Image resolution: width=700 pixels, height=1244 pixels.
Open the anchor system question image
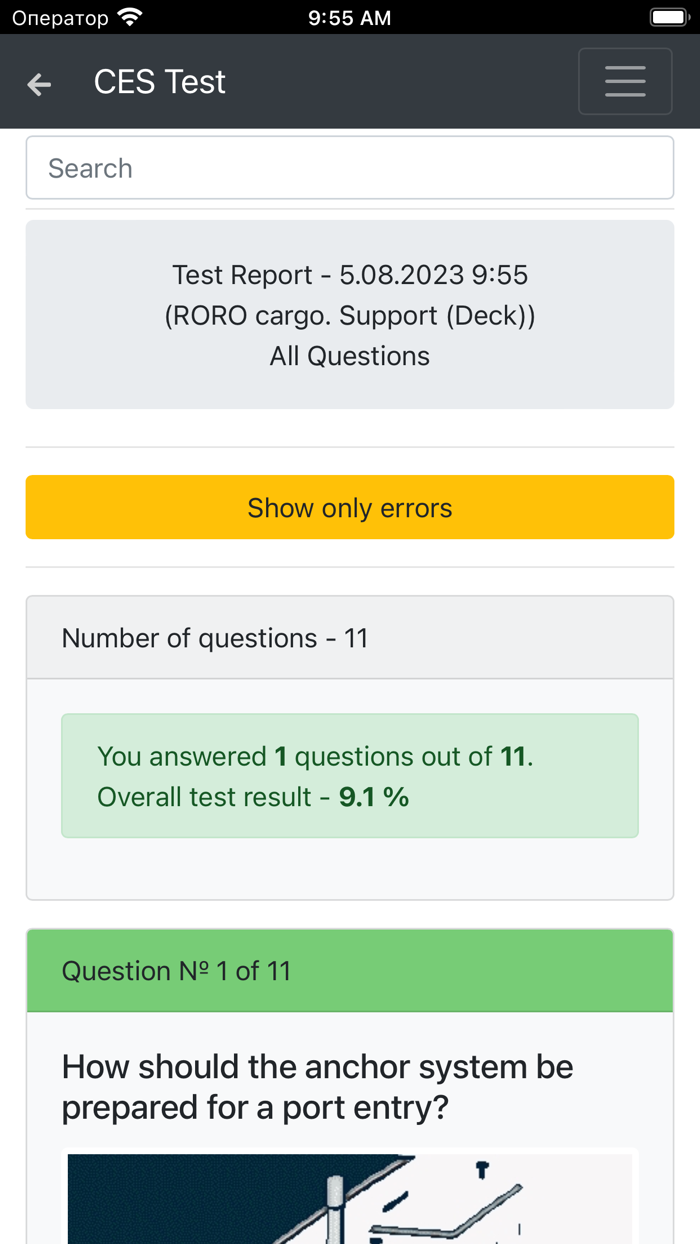(x=350, y=1199)
